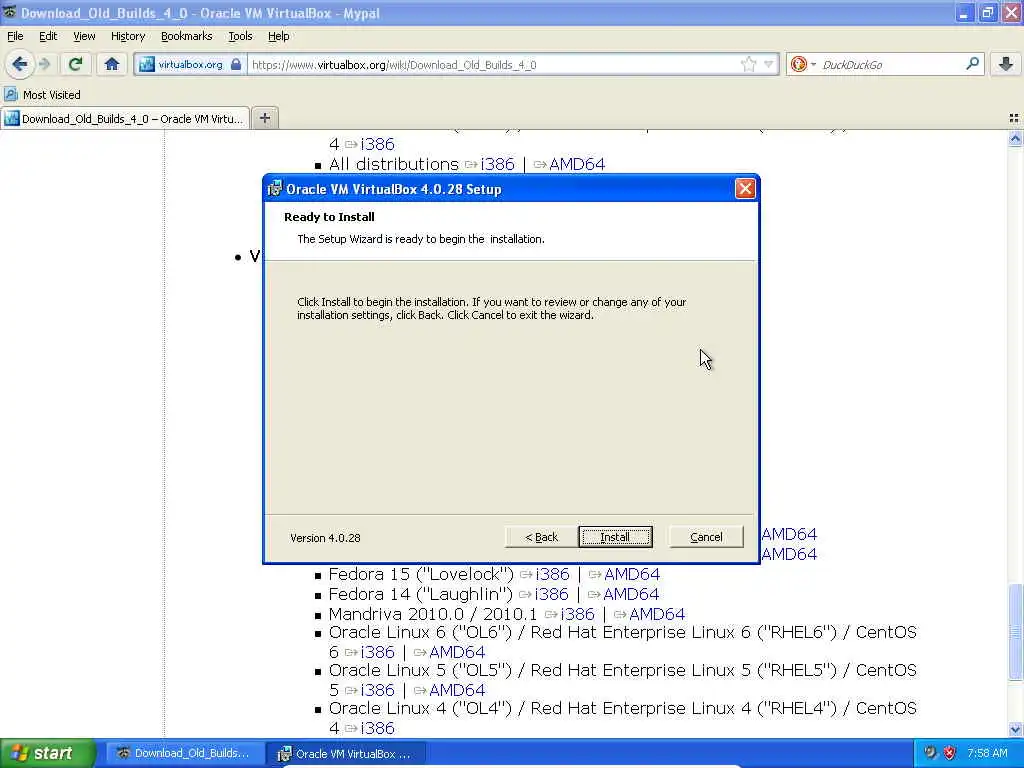Open Oracle Linux 5 AMD64 link
This screenshot has height=768, width=1024.
pos(457,690)
